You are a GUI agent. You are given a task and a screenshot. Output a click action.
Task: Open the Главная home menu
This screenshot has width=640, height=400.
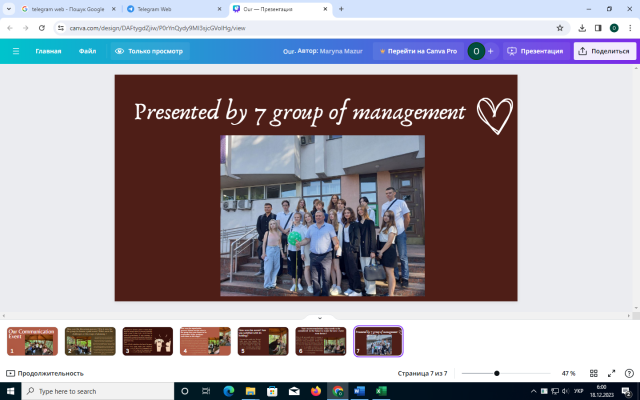[x=48, y=51]
